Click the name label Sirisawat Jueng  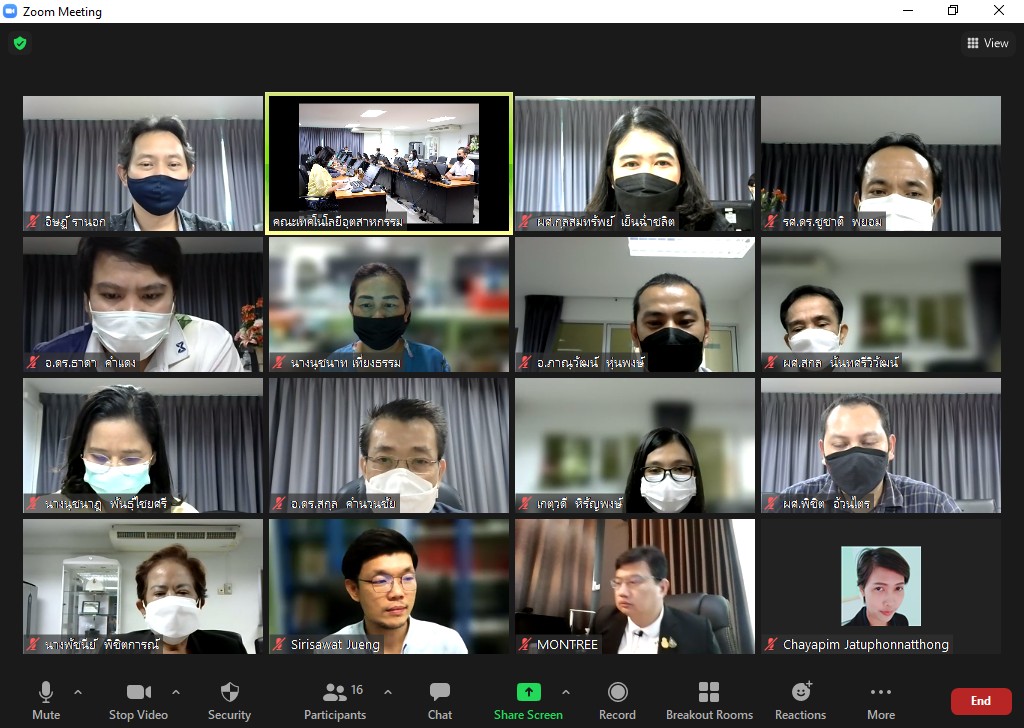(335, 644)
